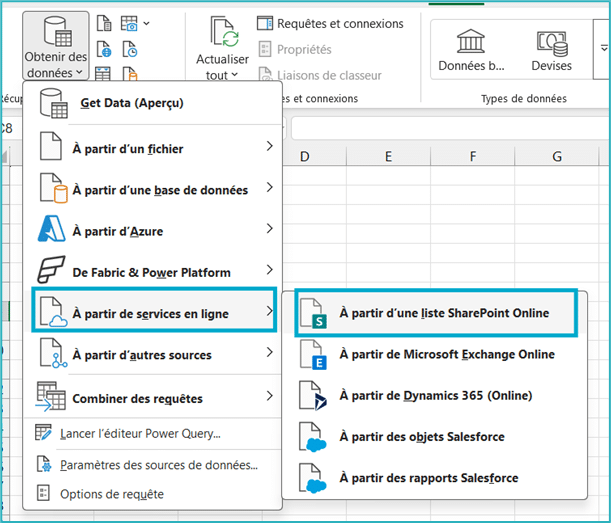This screenshot has width=611, height=523.
Task: Click the data source settings gear icon
Action: pos(44,464)
